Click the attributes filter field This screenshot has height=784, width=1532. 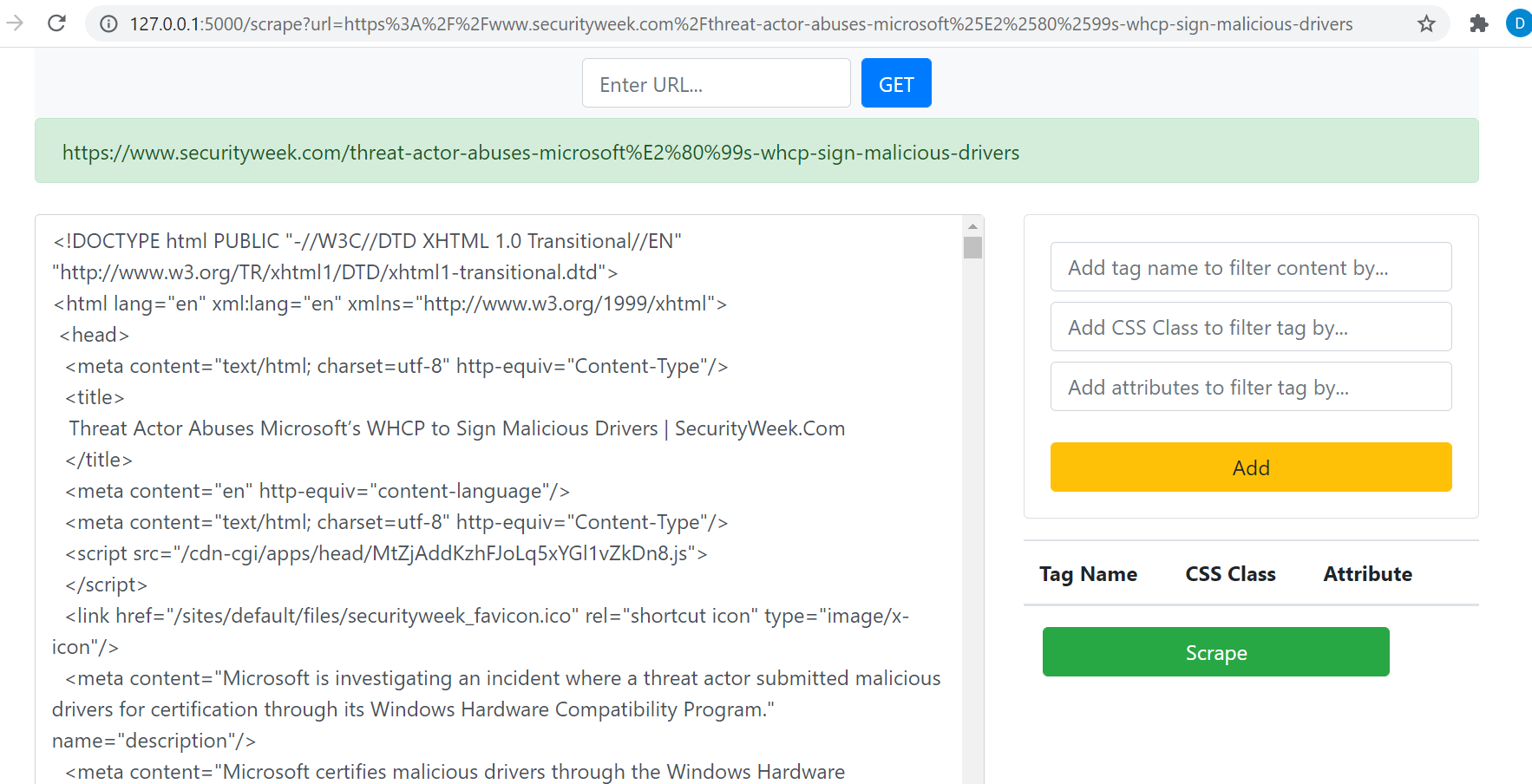[x=1251, y=387]
